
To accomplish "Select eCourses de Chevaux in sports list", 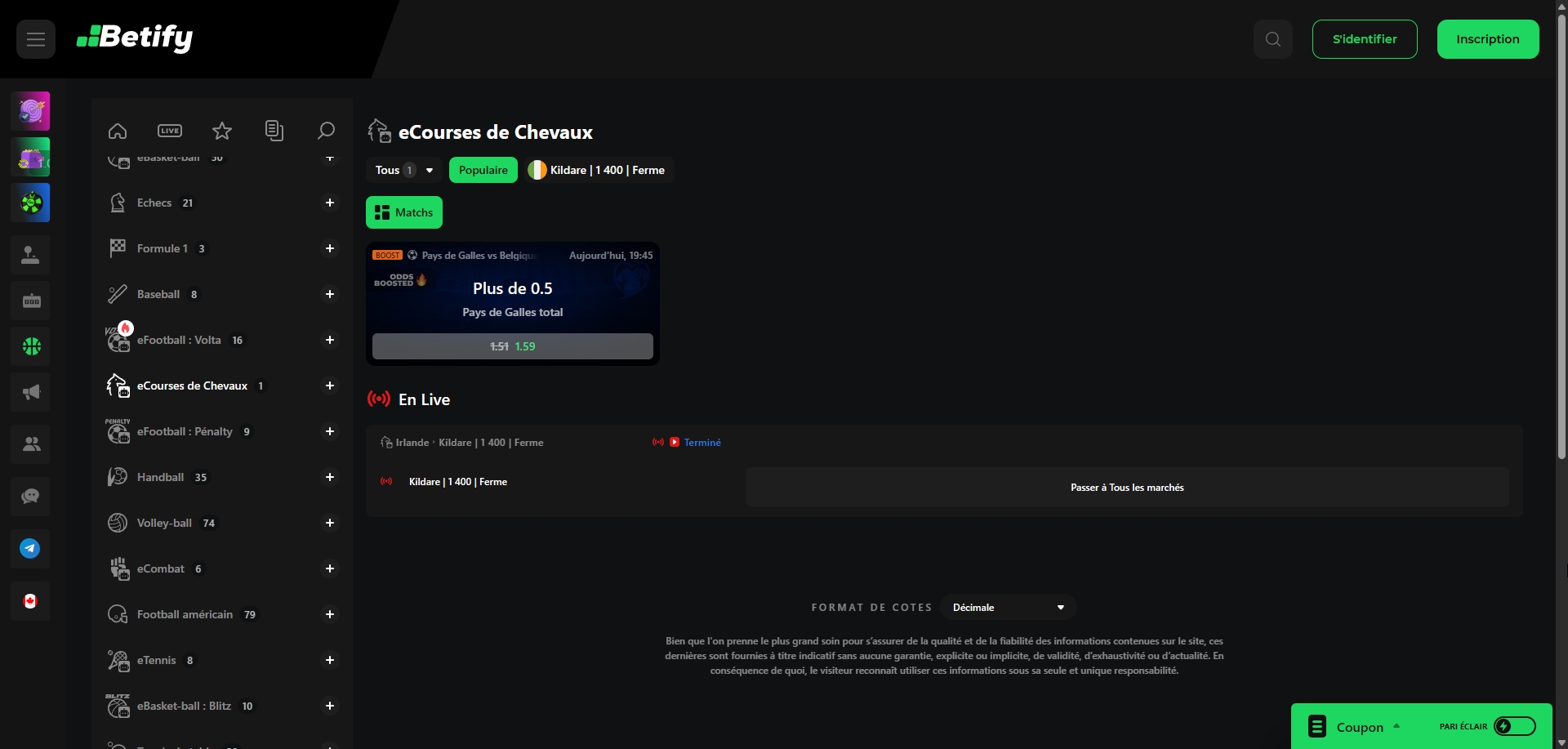I will (192, 386).
